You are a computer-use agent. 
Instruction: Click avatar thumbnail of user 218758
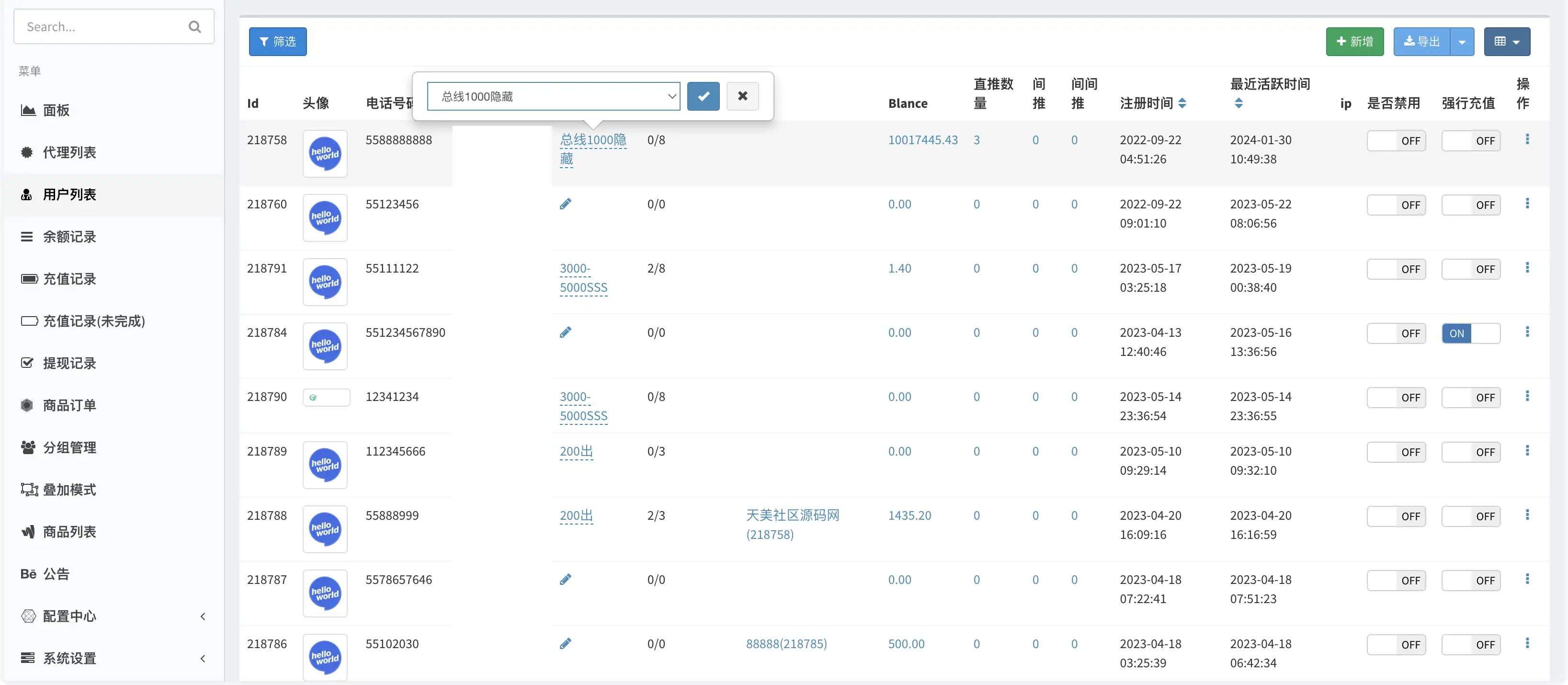click(x=325, y=153)
